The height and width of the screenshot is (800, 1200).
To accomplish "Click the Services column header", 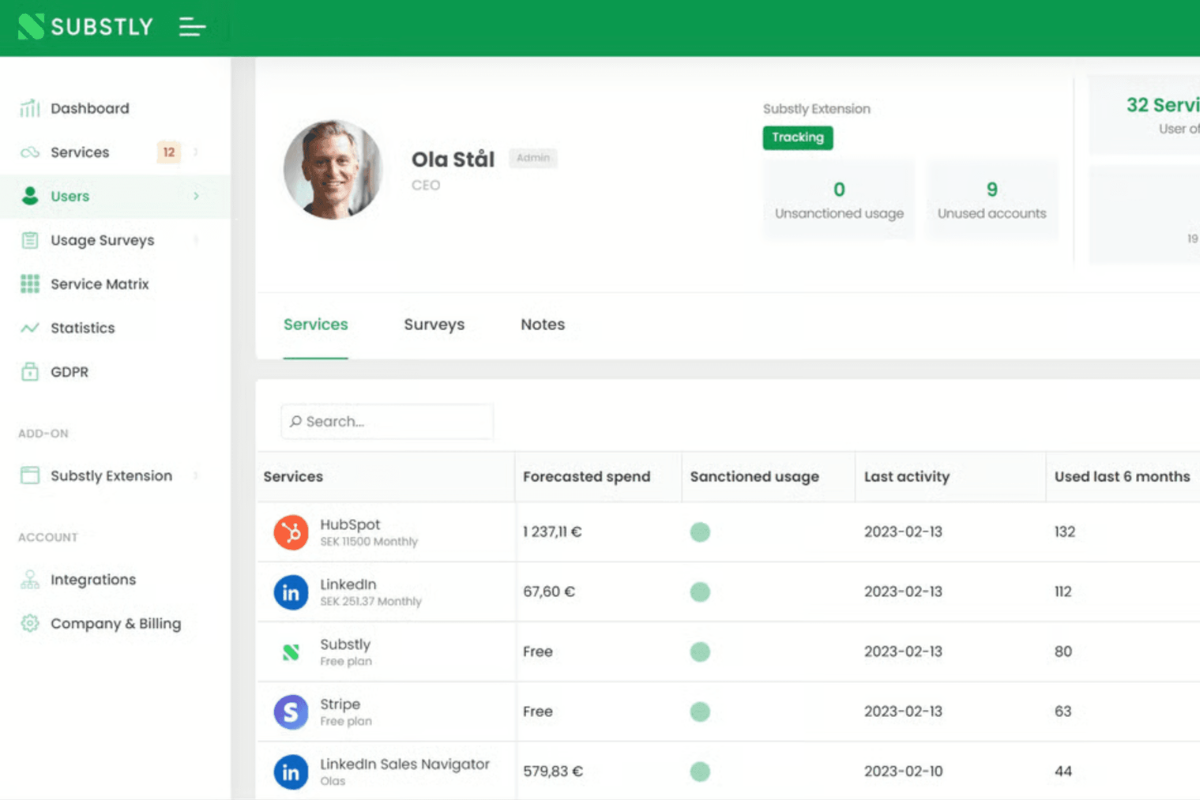I will [x=293, y=477].
